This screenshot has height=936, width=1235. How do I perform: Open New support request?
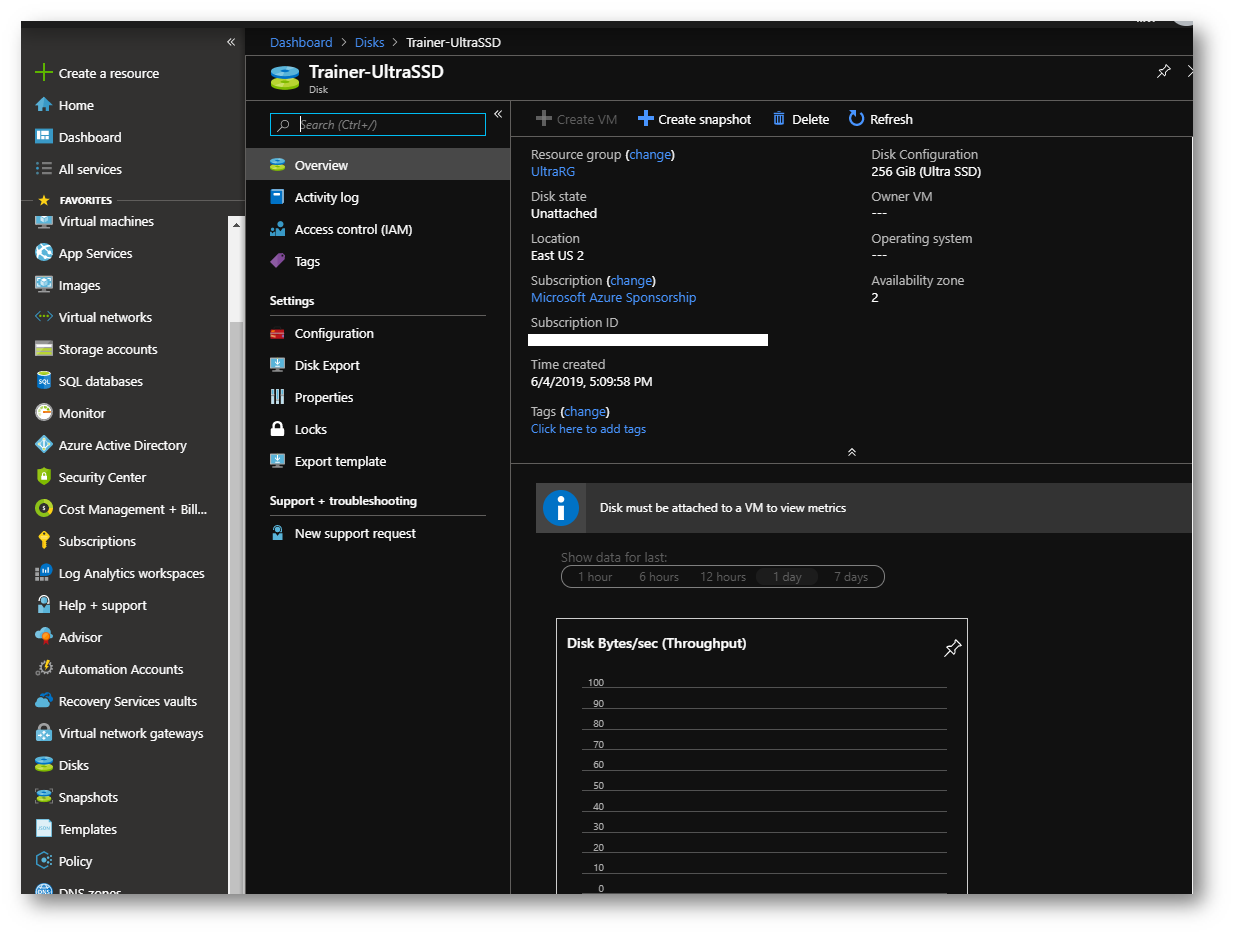click(x=378, y=533)
